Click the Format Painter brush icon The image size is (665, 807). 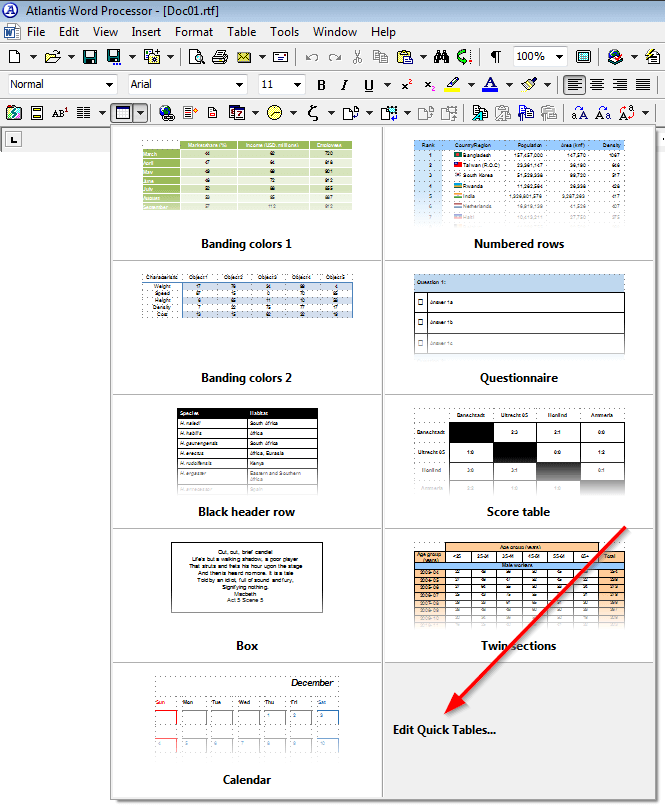530,85
